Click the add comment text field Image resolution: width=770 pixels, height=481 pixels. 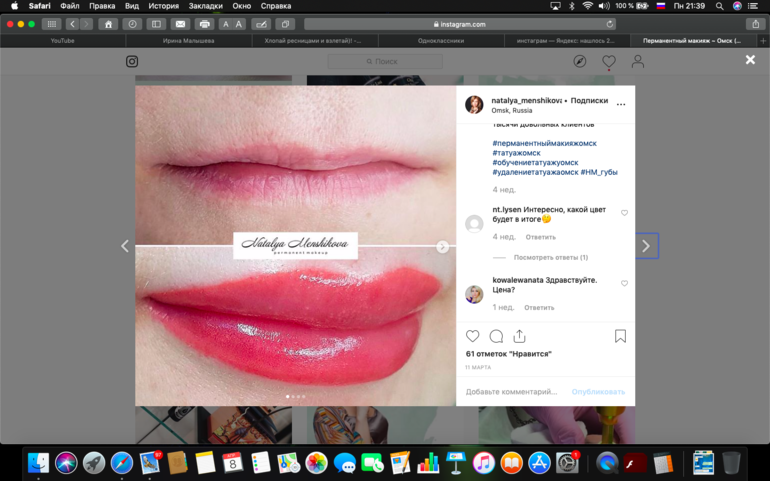[x=512, y=392]
